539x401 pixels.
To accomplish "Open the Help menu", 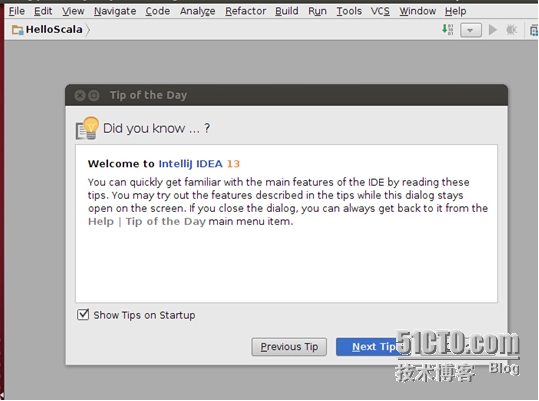I will point(455,11).
